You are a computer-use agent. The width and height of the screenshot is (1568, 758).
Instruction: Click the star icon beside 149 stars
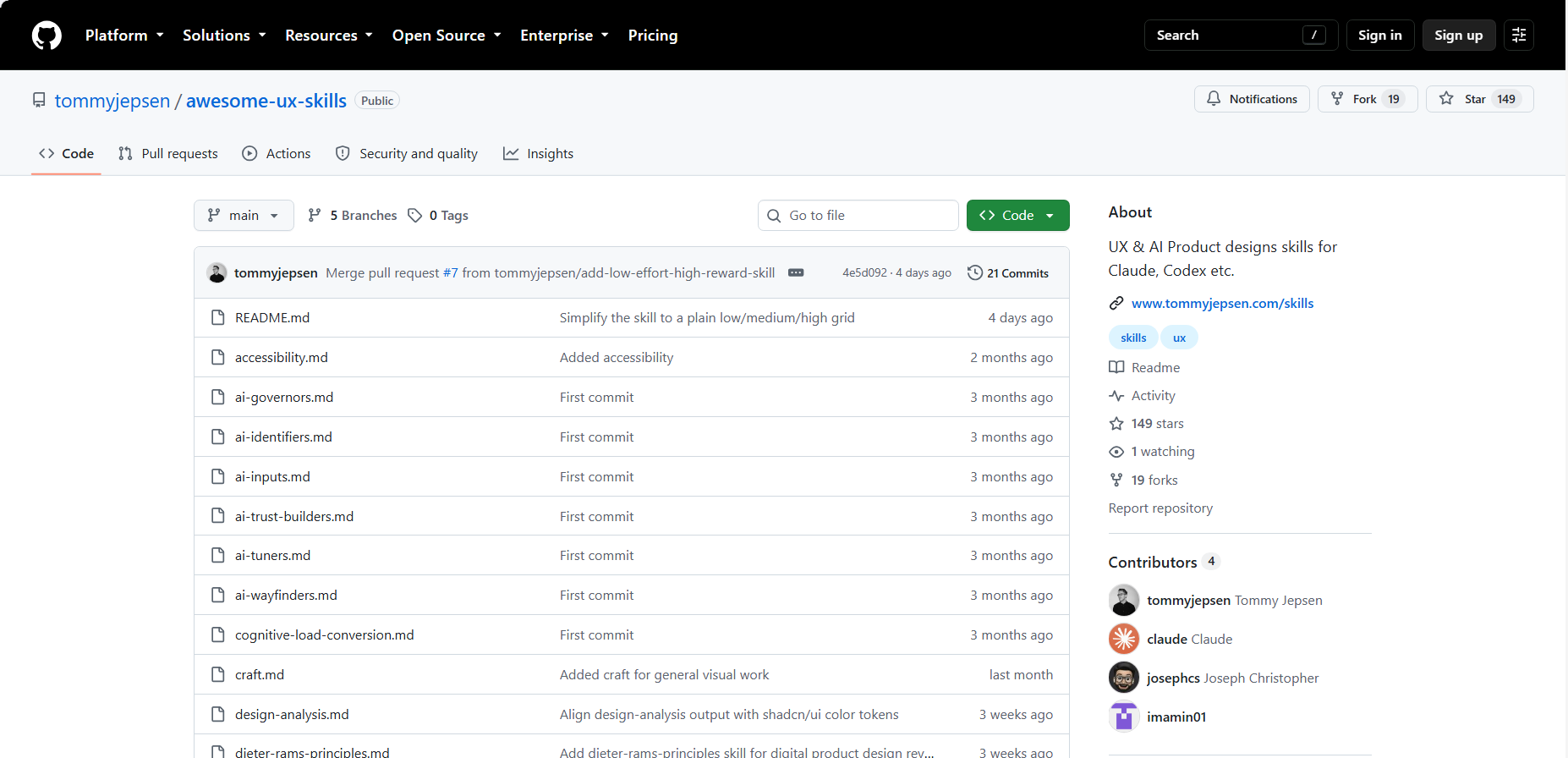tap(1116, 424)
